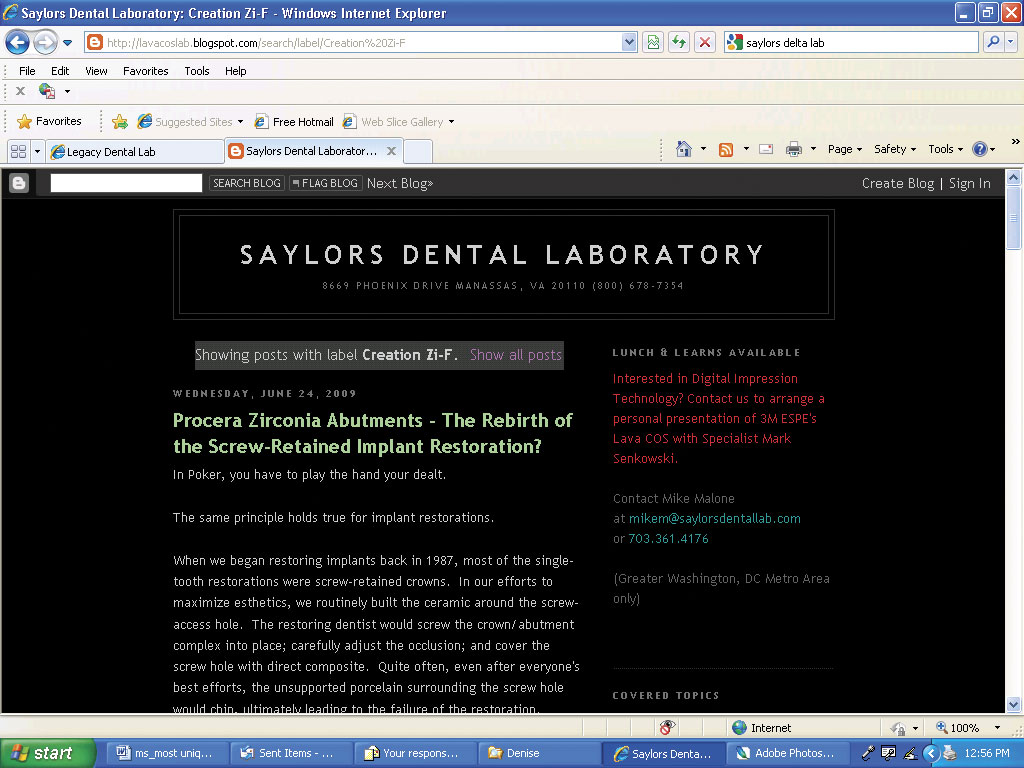This screenshot has width=1024, height=768.
Task: Click the globe translate toolbar icon
Action: tap(47, 91)
